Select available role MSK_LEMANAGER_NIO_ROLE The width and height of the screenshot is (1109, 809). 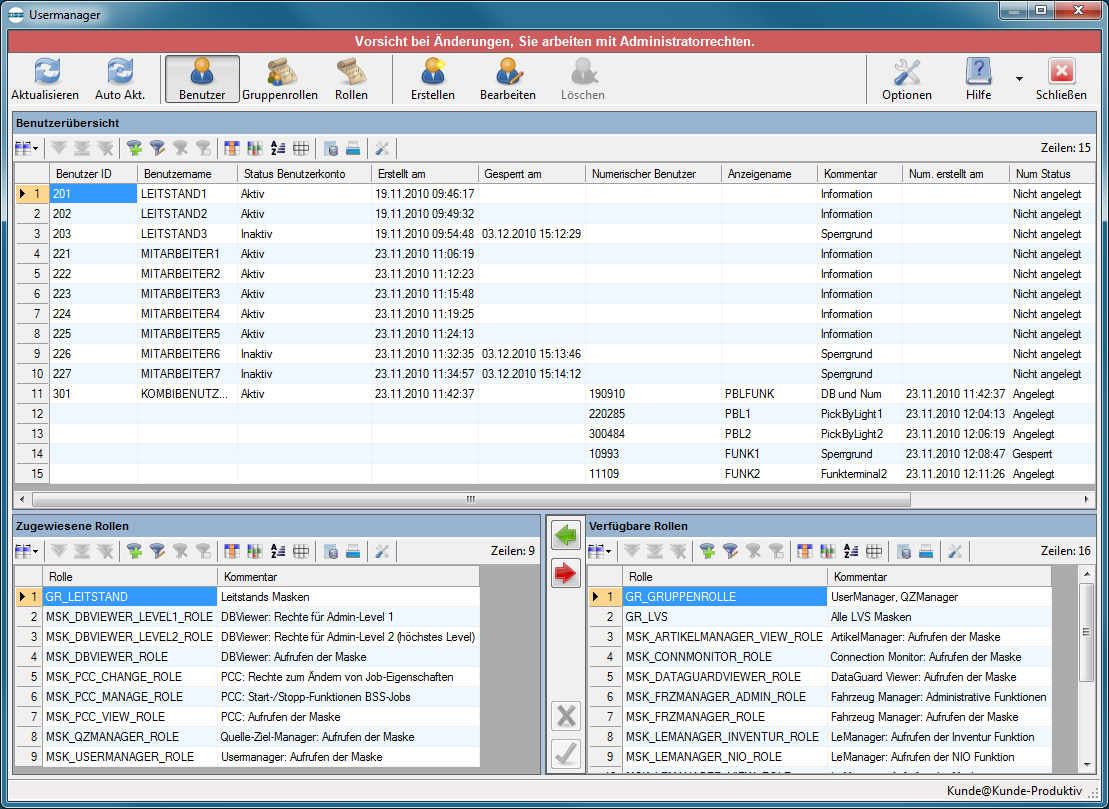[x=724, y=757]
